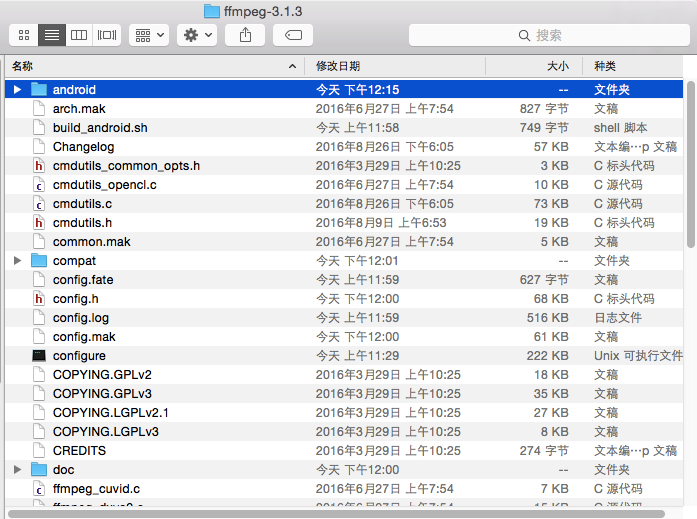
Task: Click the ffmpeg_cuvid.c source icon
Action: pos(39,489)
